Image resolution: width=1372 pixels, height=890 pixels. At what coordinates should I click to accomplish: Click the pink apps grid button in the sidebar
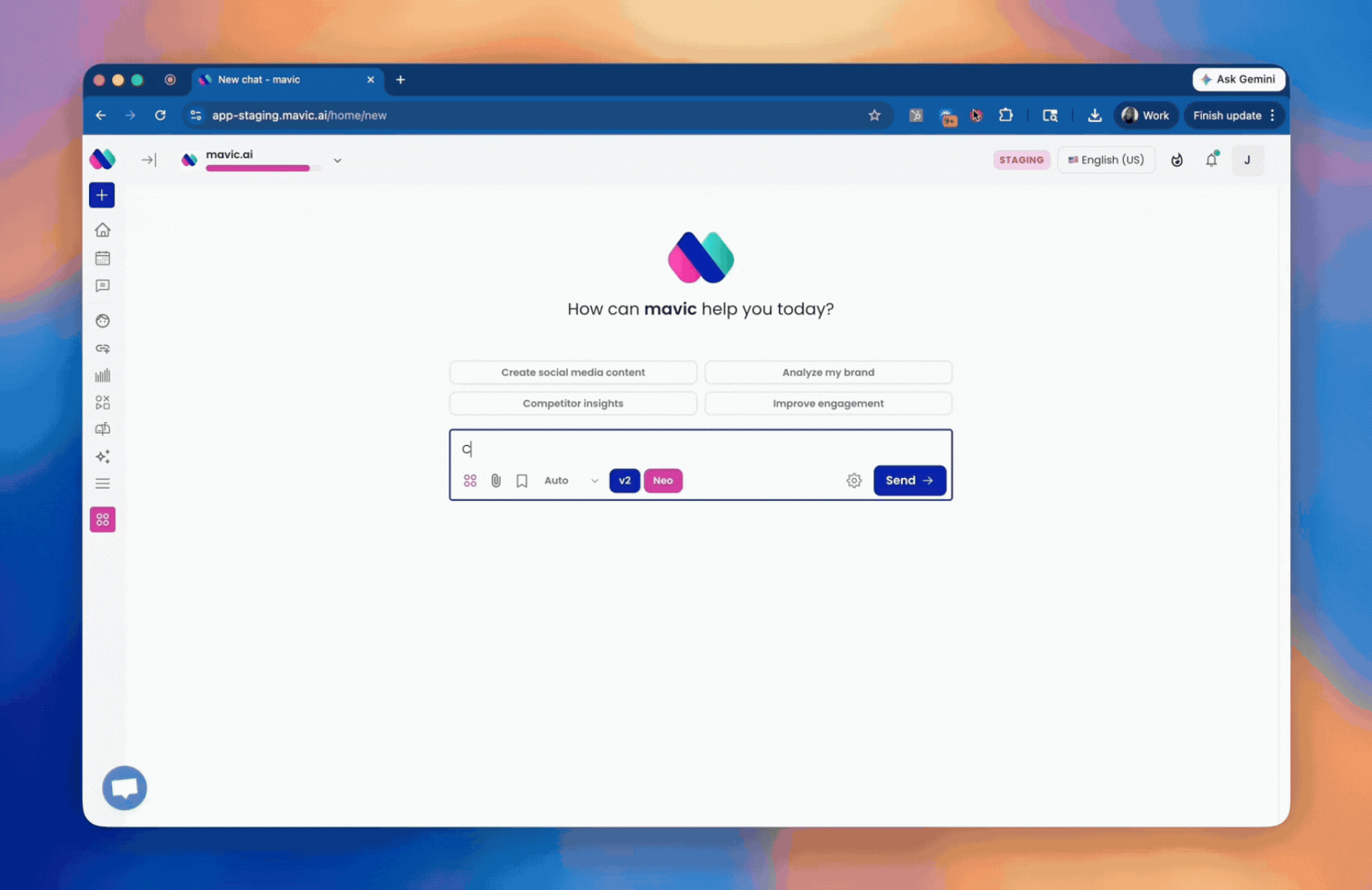tap(102, 519)
